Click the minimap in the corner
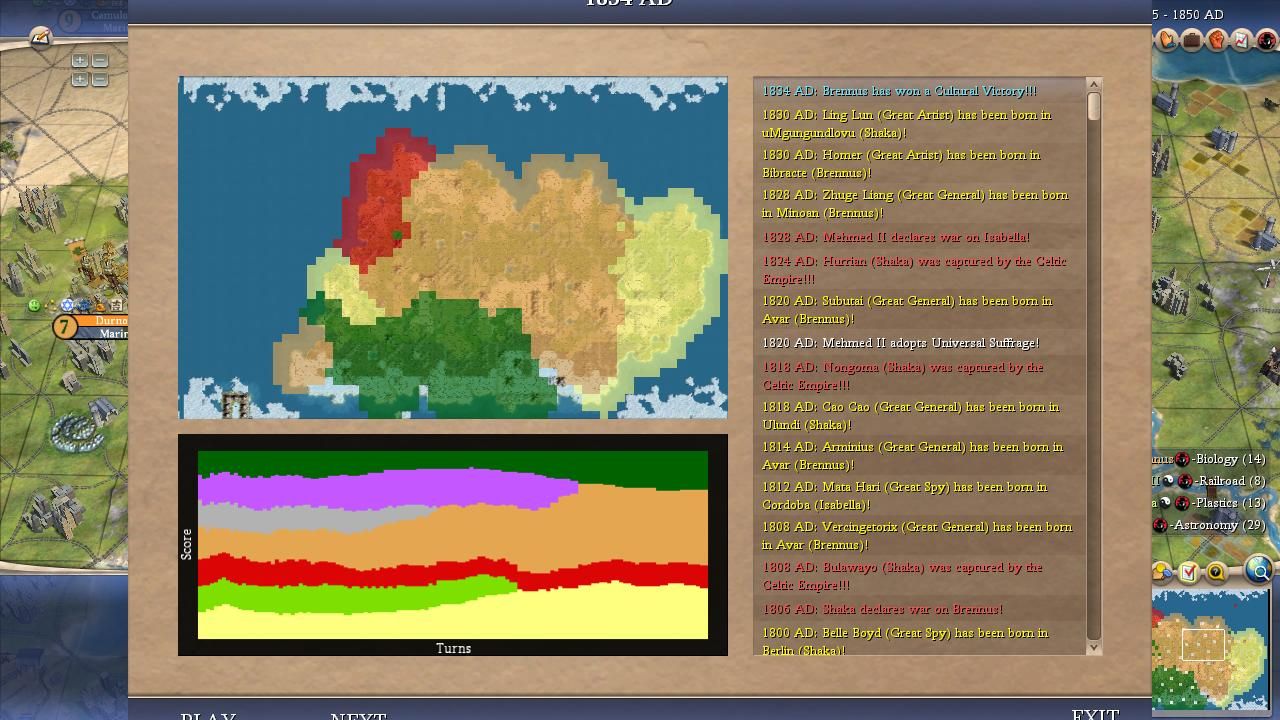 [1210, 649]
